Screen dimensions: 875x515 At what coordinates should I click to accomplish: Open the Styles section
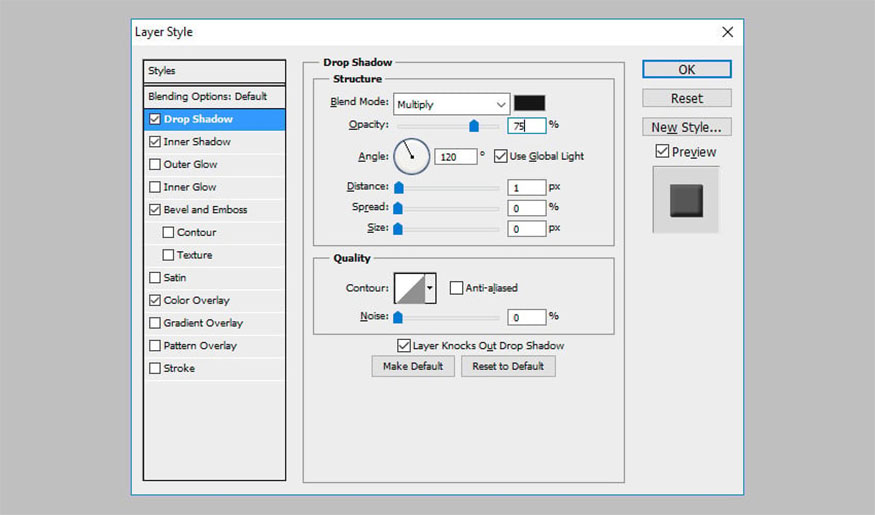coord(162,71)
